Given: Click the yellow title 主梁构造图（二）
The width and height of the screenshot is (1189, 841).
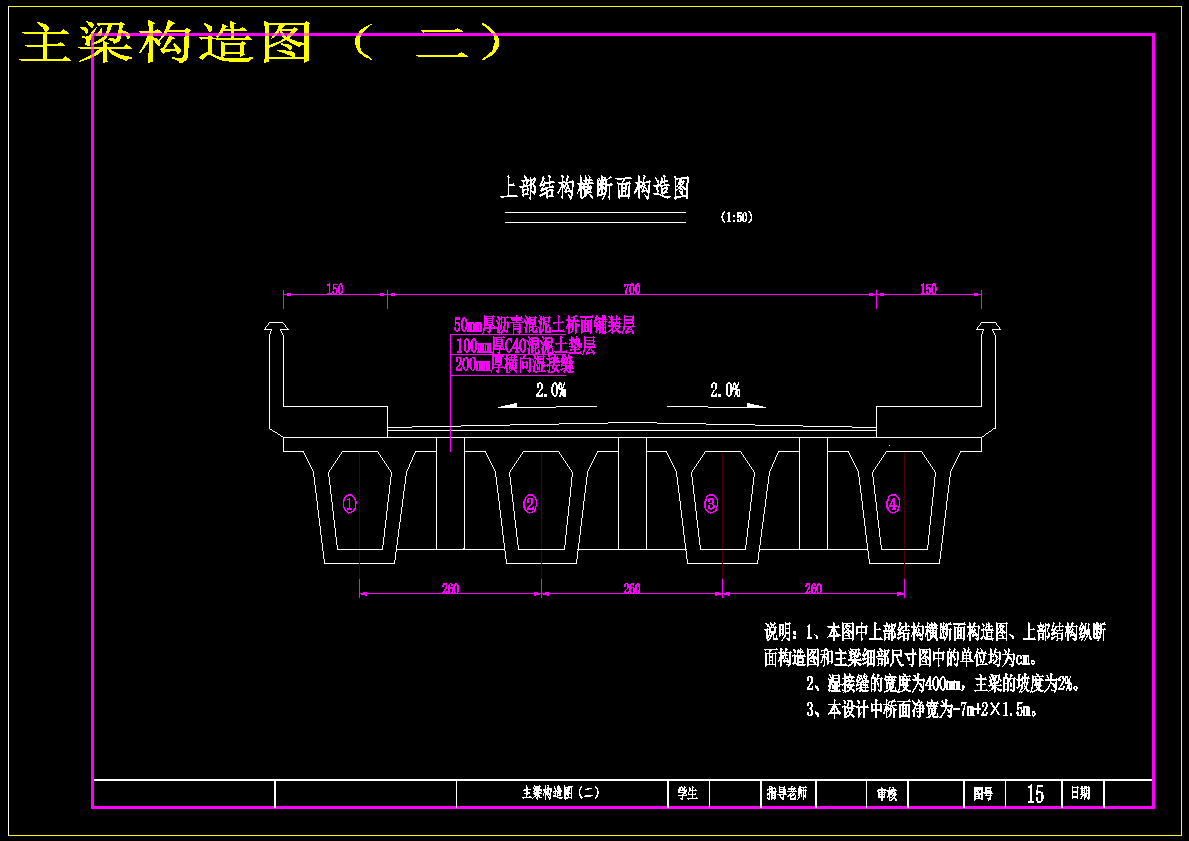Looking at the screenshot, I should click(x=261, y=42).
